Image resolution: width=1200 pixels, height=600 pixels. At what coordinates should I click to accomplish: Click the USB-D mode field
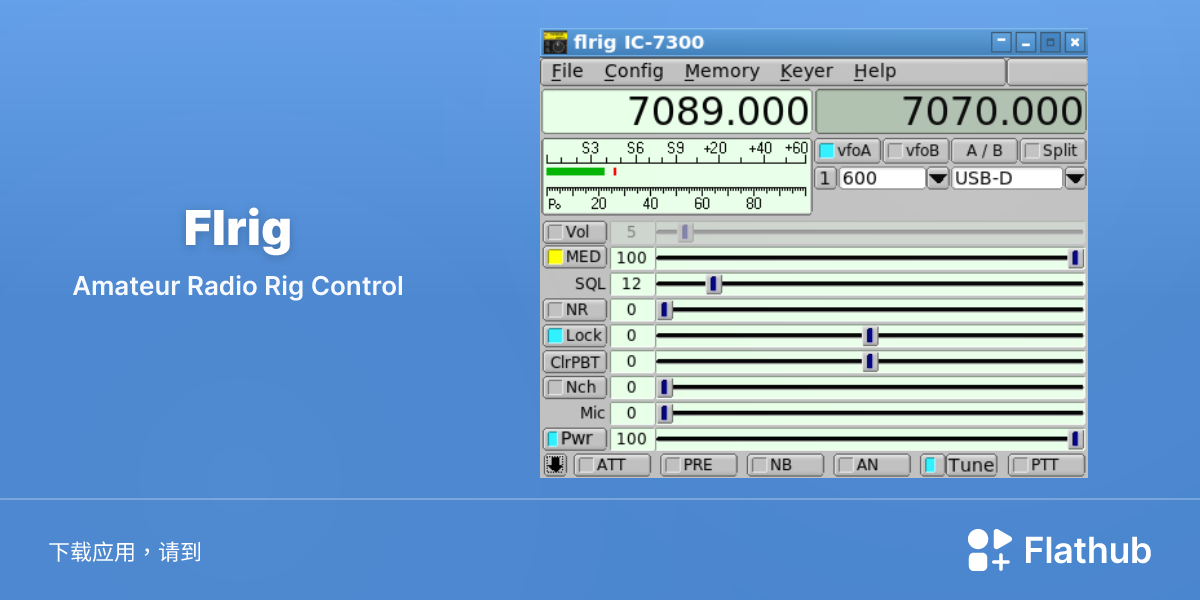click(1007, 178)
